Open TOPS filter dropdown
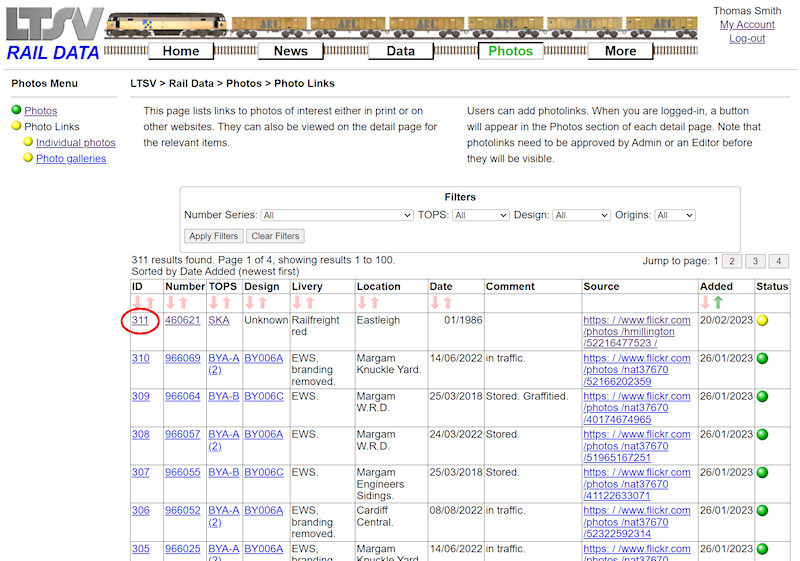 (481, 215)
